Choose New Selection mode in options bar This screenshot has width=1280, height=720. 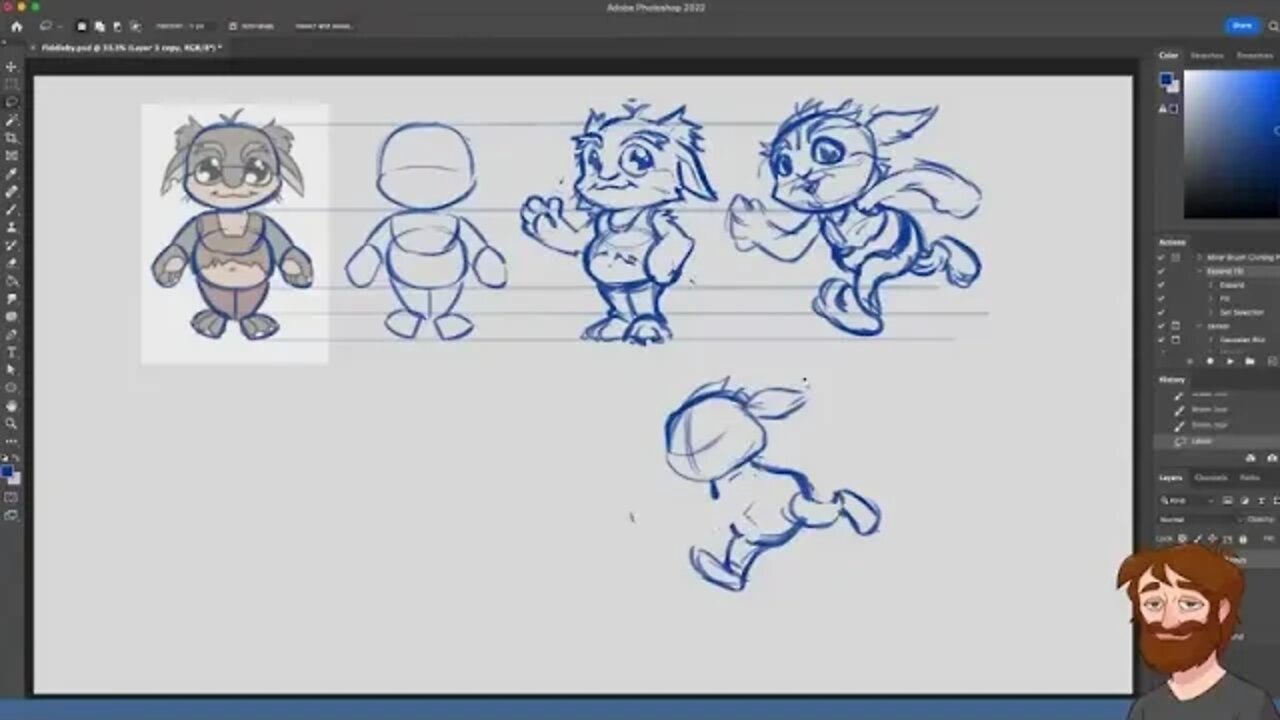tap(82, 26)
